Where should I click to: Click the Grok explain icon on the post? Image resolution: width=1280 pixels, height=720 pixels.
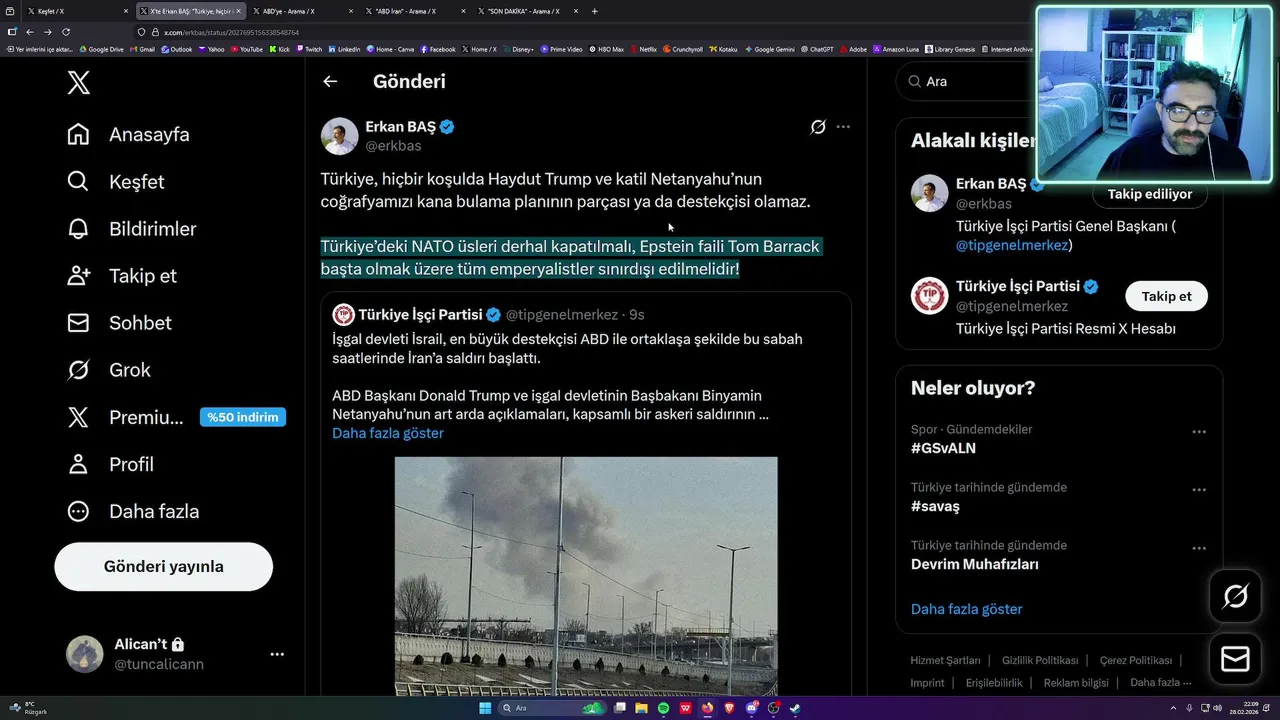point(818,127)
